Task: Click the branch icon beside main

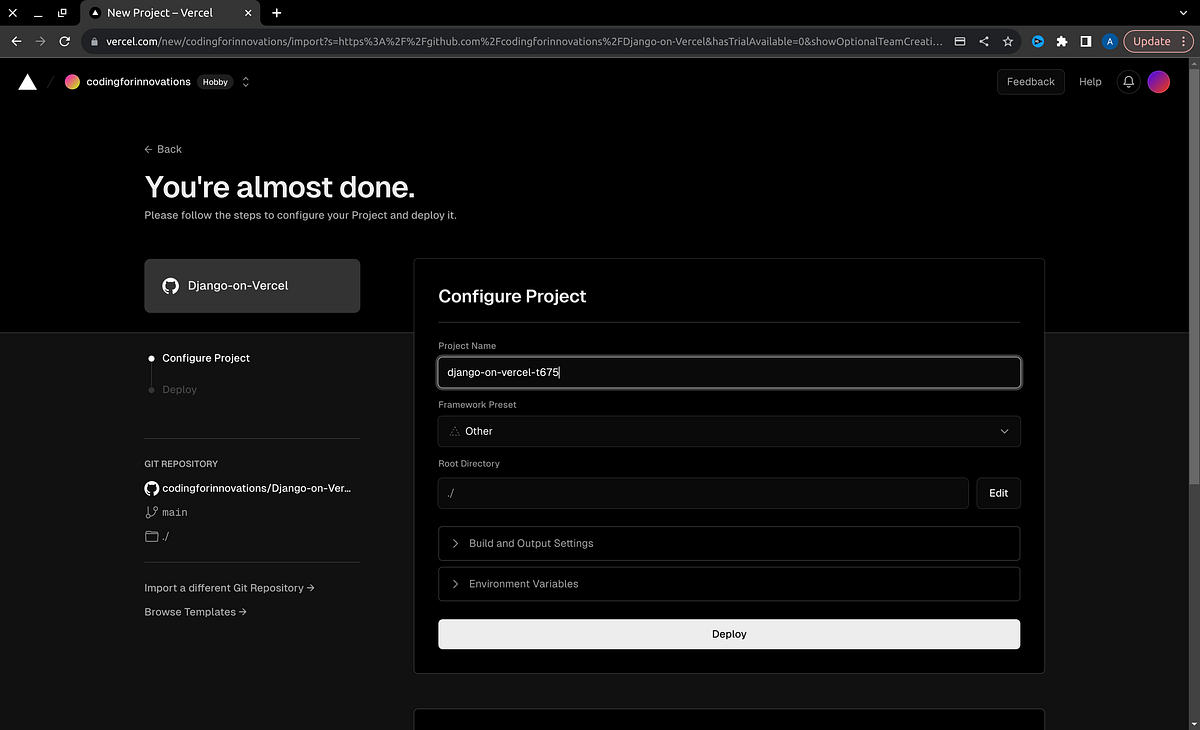Action: [x=150, y=511]
